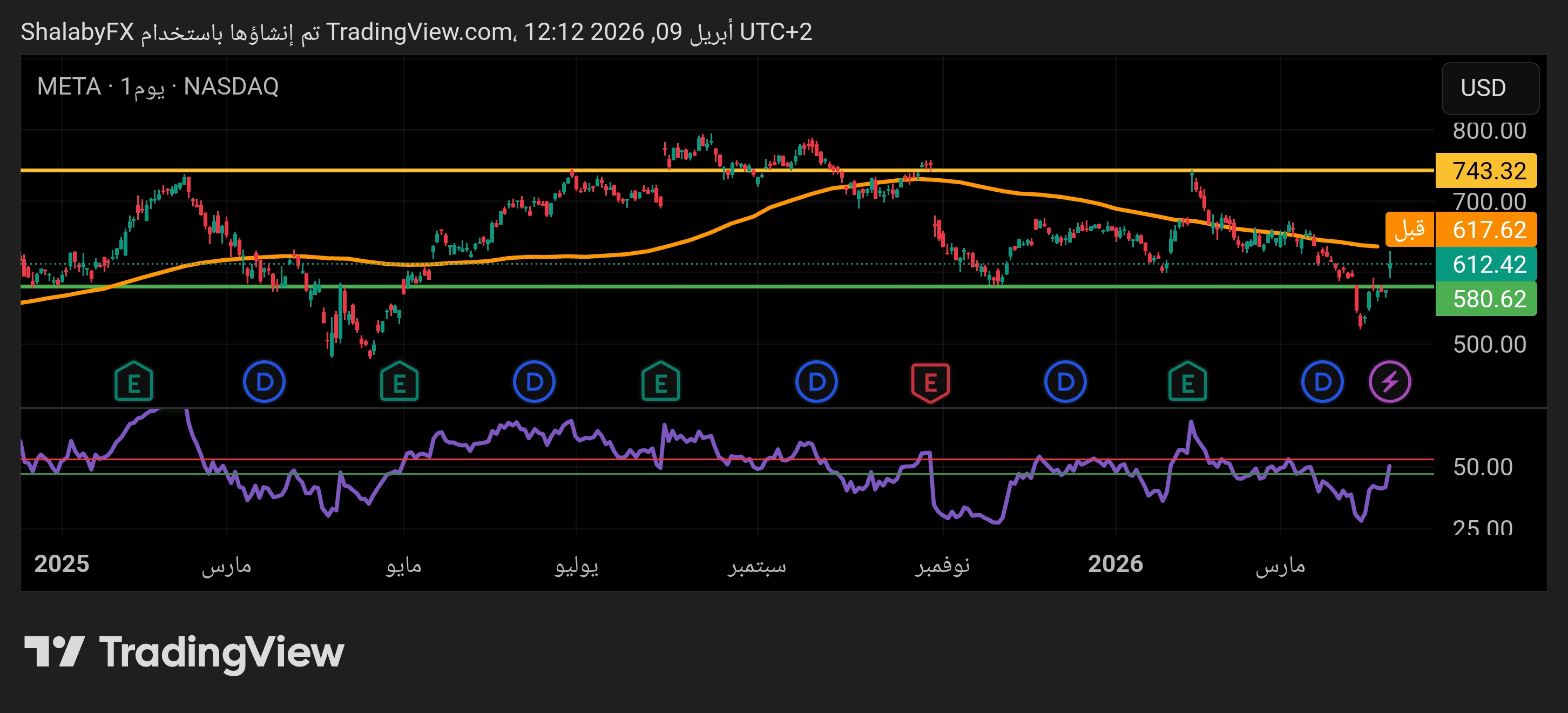Viewport: 1568px width, 713px height.
Task: Click the 2025 label on time axis
Action: 62,564
